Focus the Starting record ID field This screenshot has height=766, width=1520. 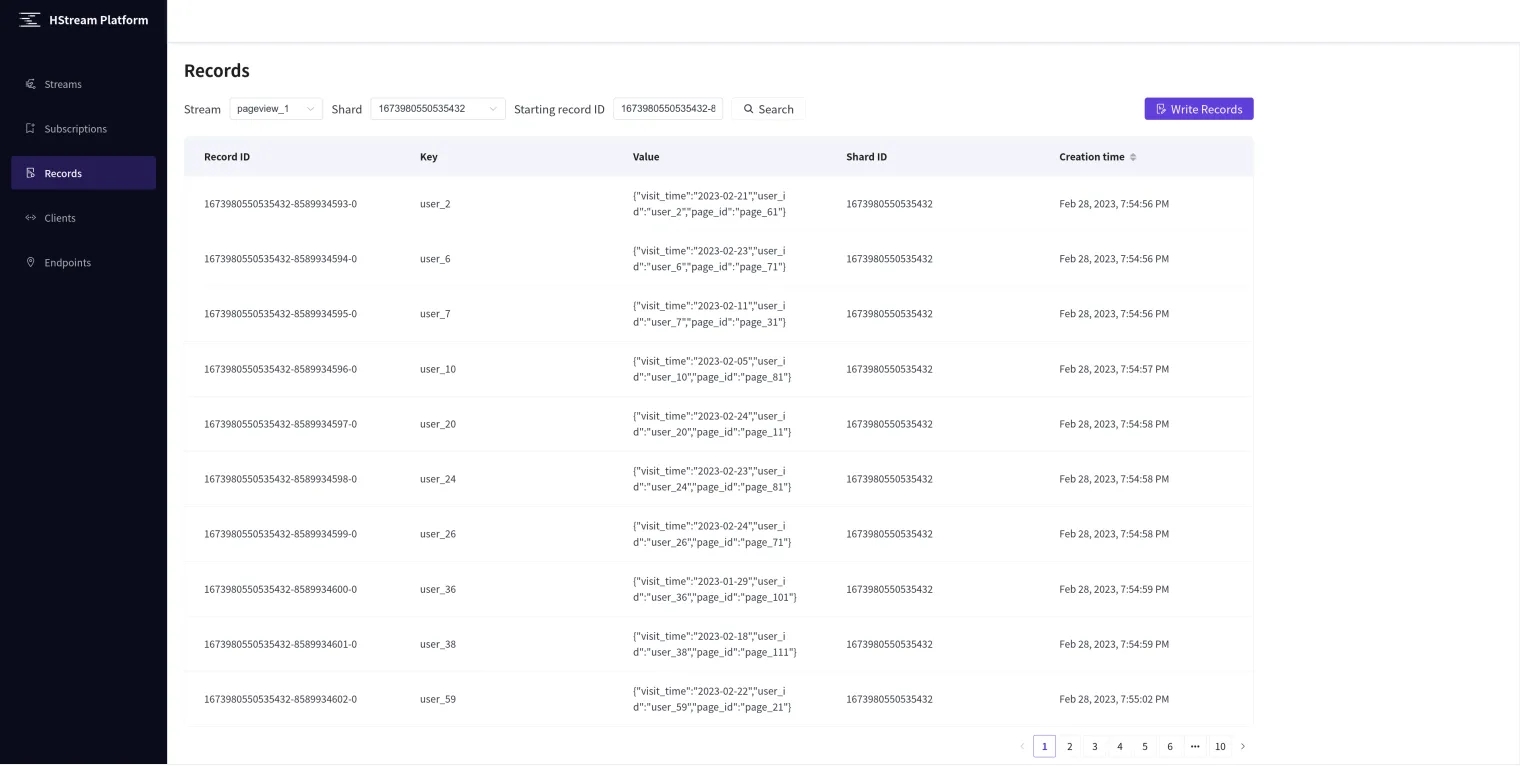(667, 109)
